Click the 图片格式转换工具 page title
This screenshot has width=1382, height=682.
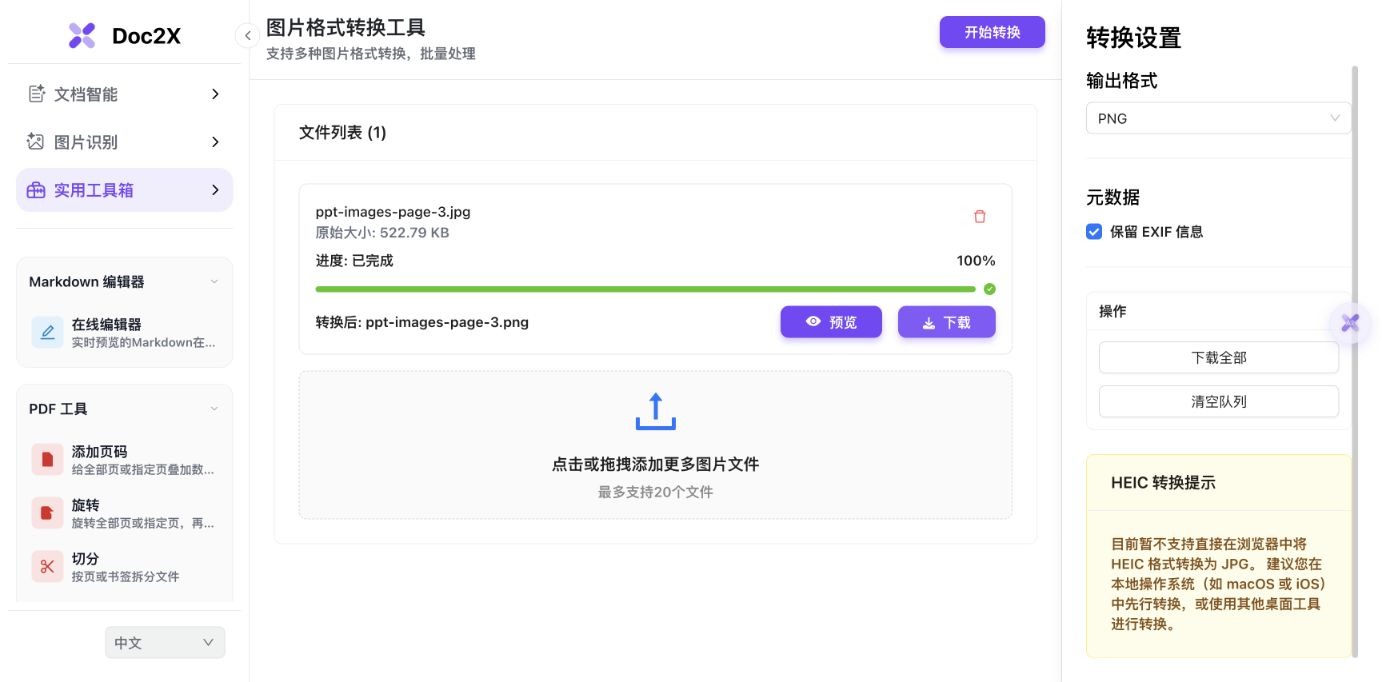(x=346, y=27)
